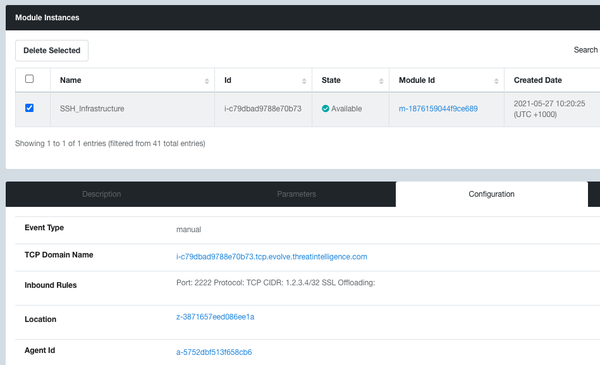
Task: Click the Inbound Rules port 2222 value
Action: pos(276,283)
